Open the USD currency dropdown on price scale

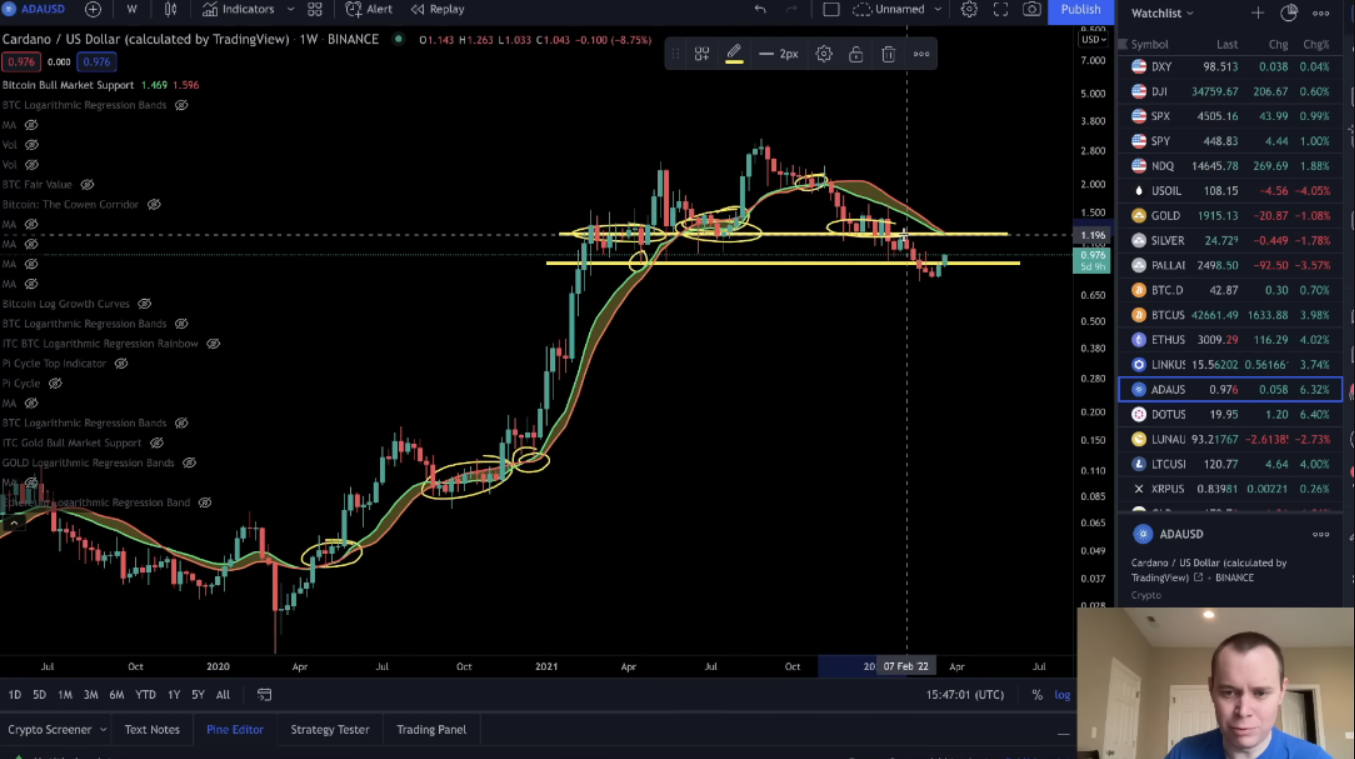coord(1093,39)
